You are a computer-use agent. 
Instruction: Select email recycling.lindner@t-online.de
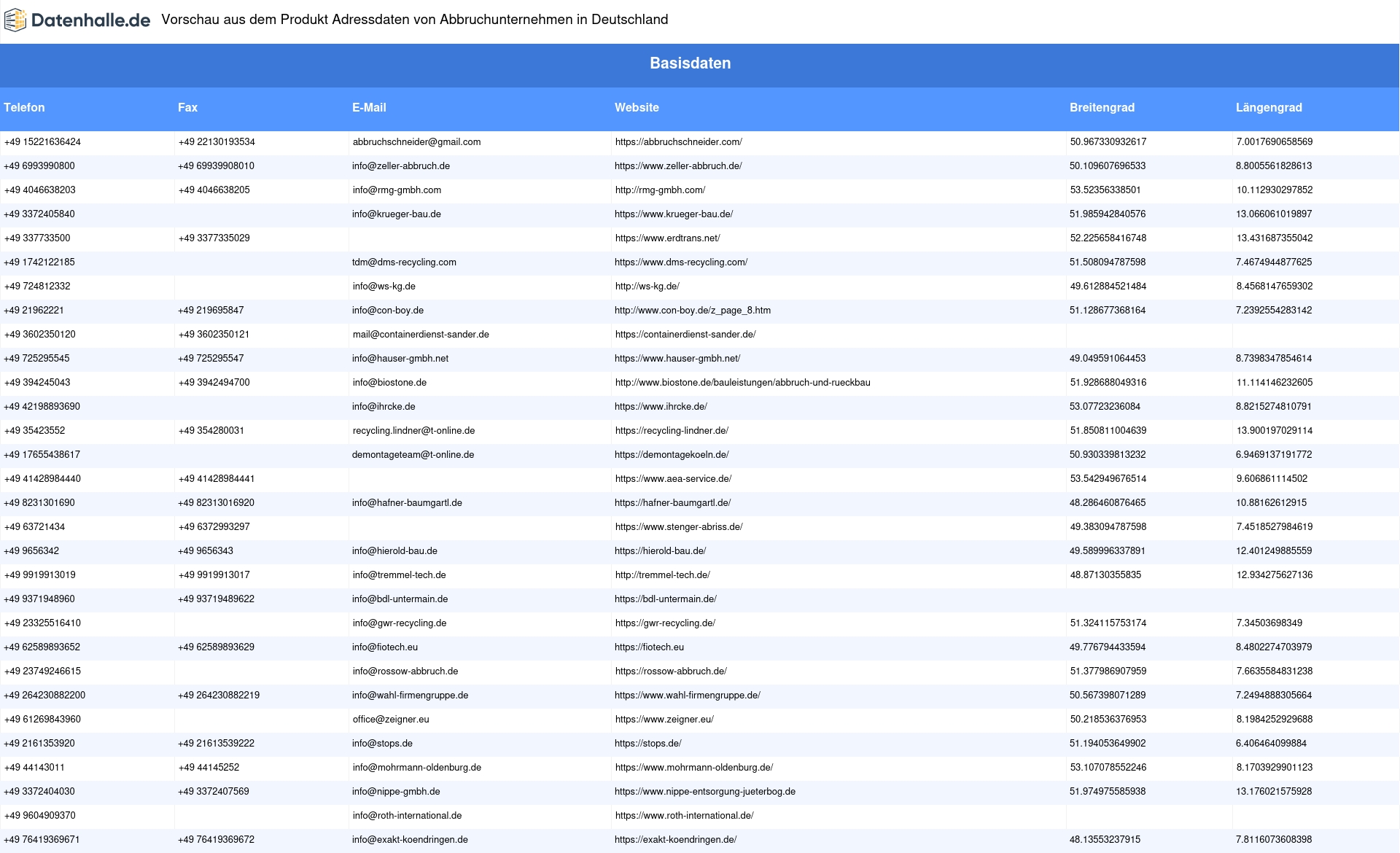(413, 431)
